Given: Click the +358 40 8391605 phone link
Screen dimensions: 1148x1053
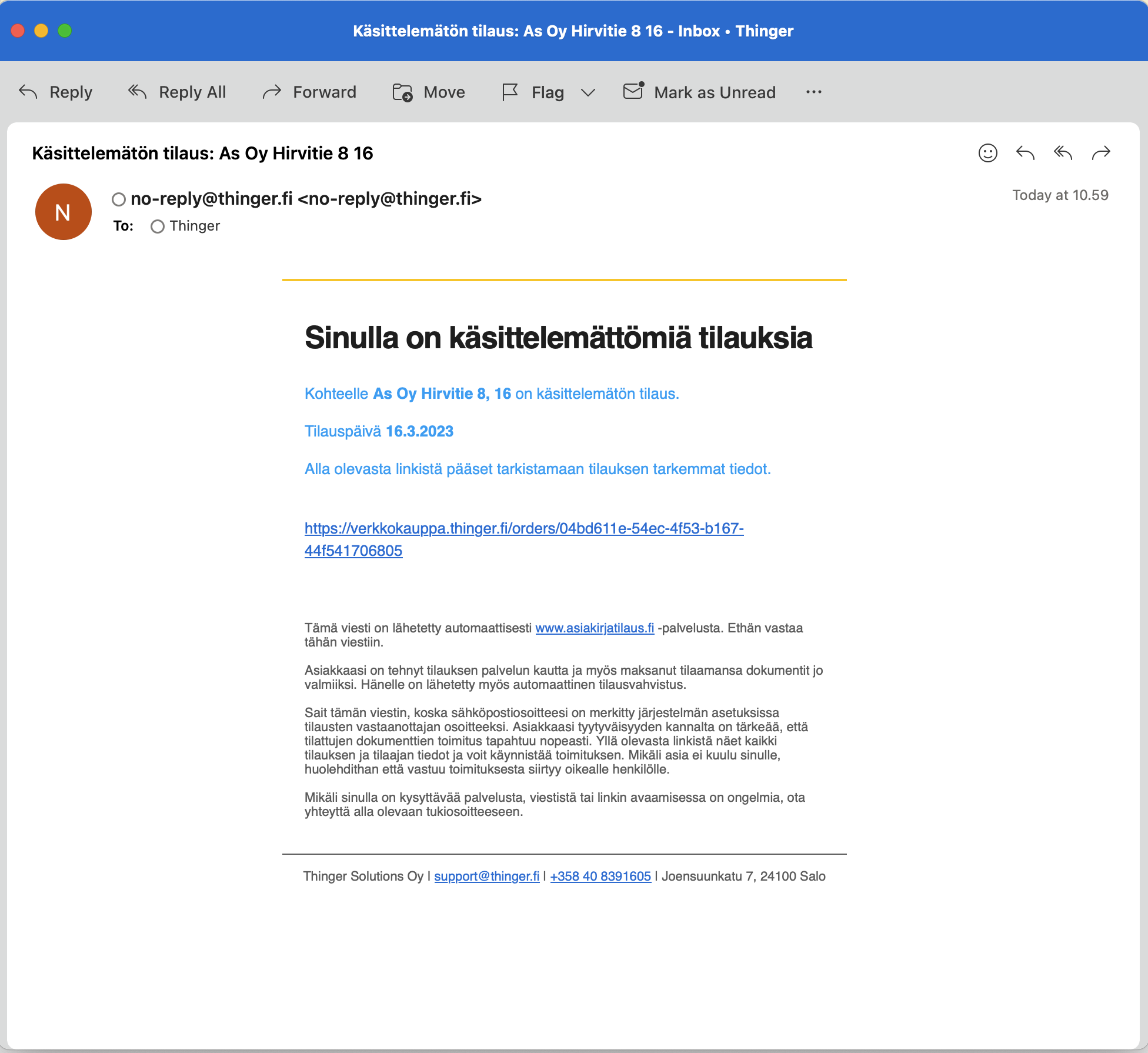Looking at the screenshot, I should pos(600,877).
